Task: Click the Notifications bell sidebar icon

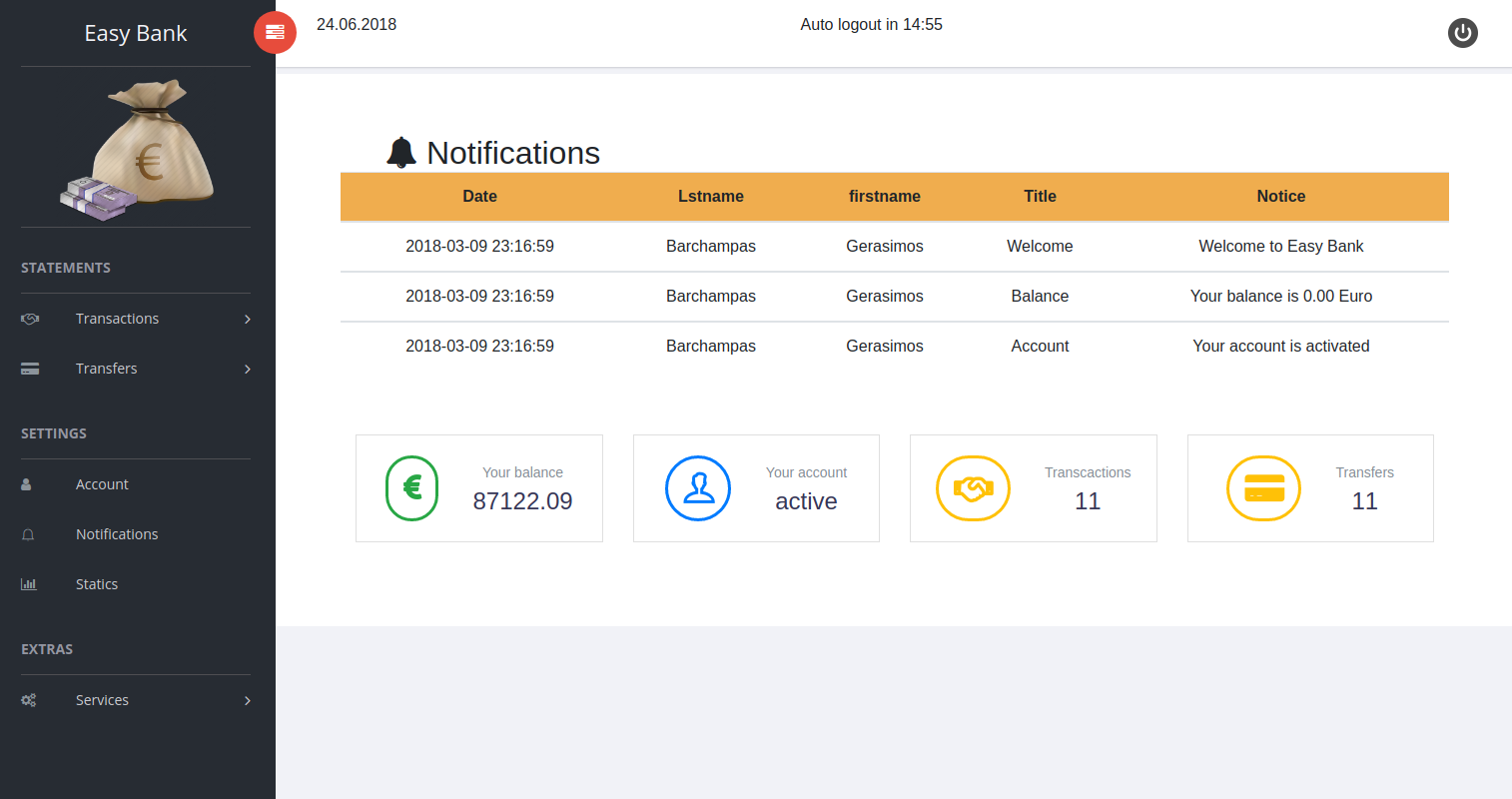Action: tap(28, 534)
